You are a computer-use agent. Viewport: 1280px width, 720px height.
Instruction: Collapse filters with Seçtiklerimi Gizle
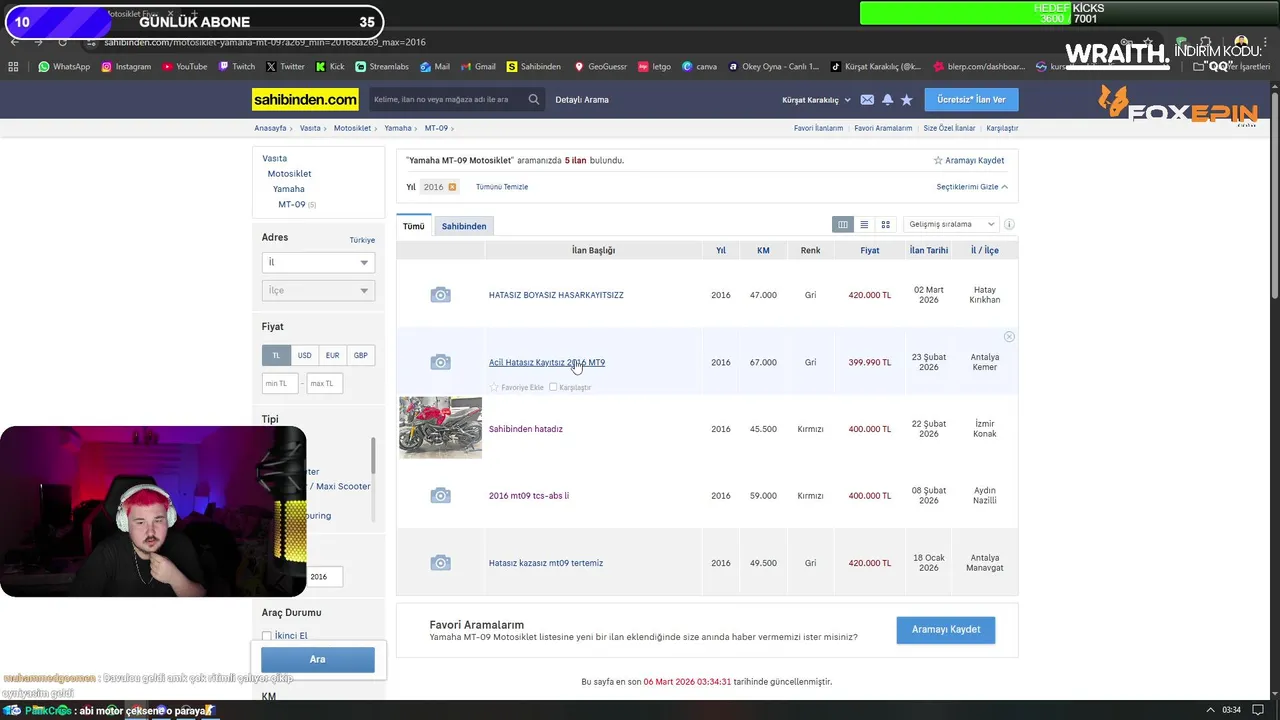(972, 187)
